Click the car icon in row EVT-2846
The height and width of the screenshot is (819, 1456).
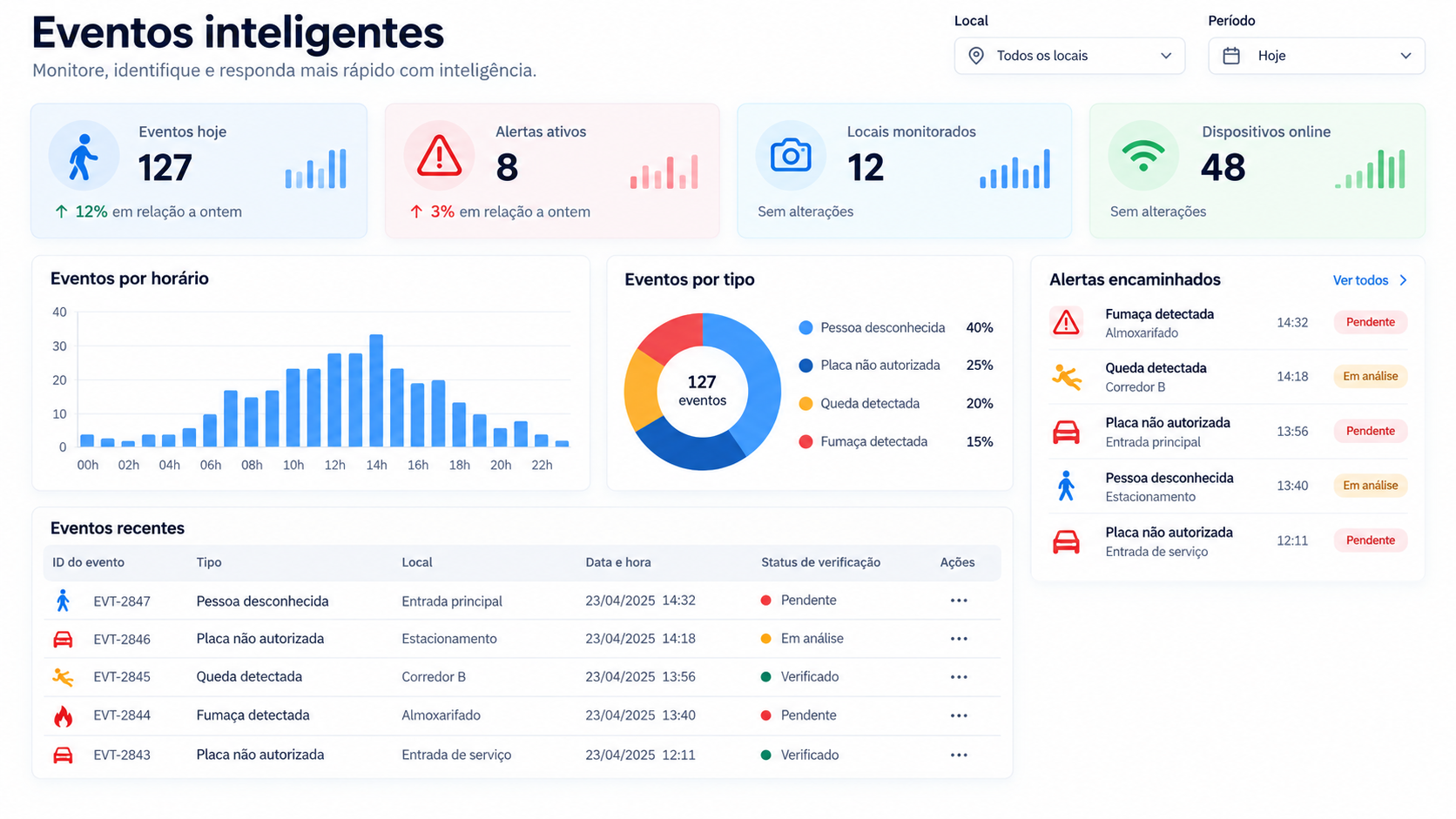click(x=63, y=640)
